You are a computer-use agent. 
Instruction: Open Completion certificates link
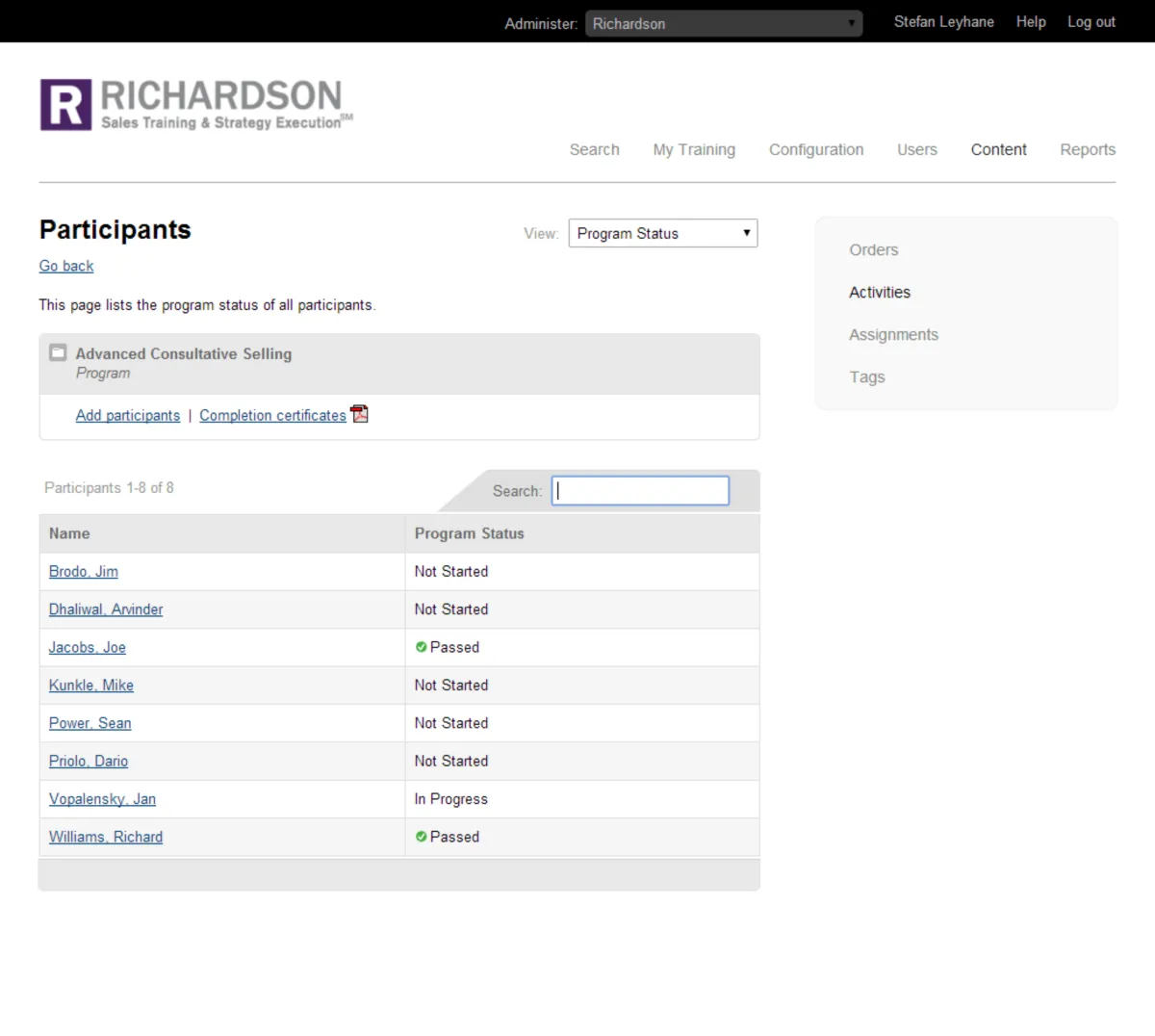coord(272,415)
